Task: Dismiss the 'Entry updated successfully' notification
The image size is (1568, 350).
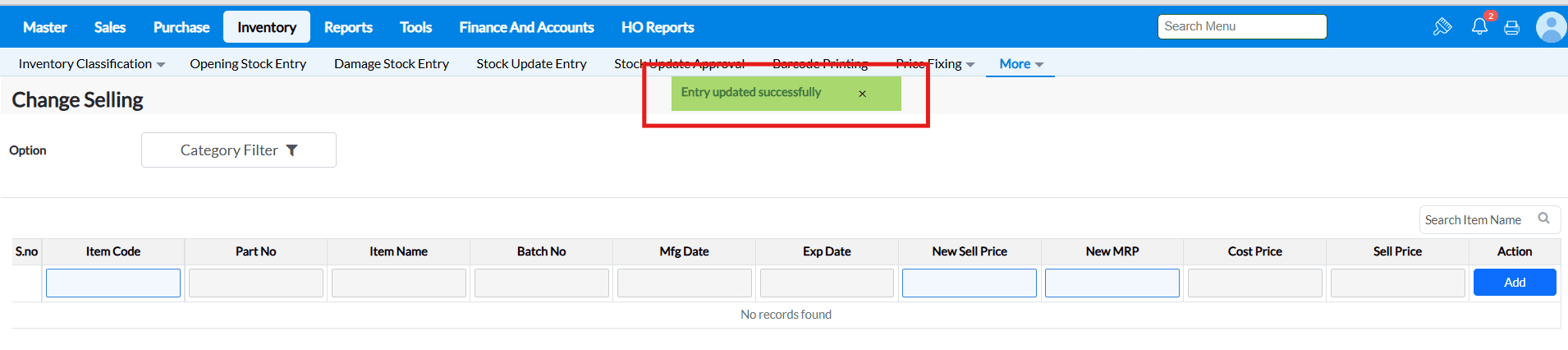Action: point(862,94)
